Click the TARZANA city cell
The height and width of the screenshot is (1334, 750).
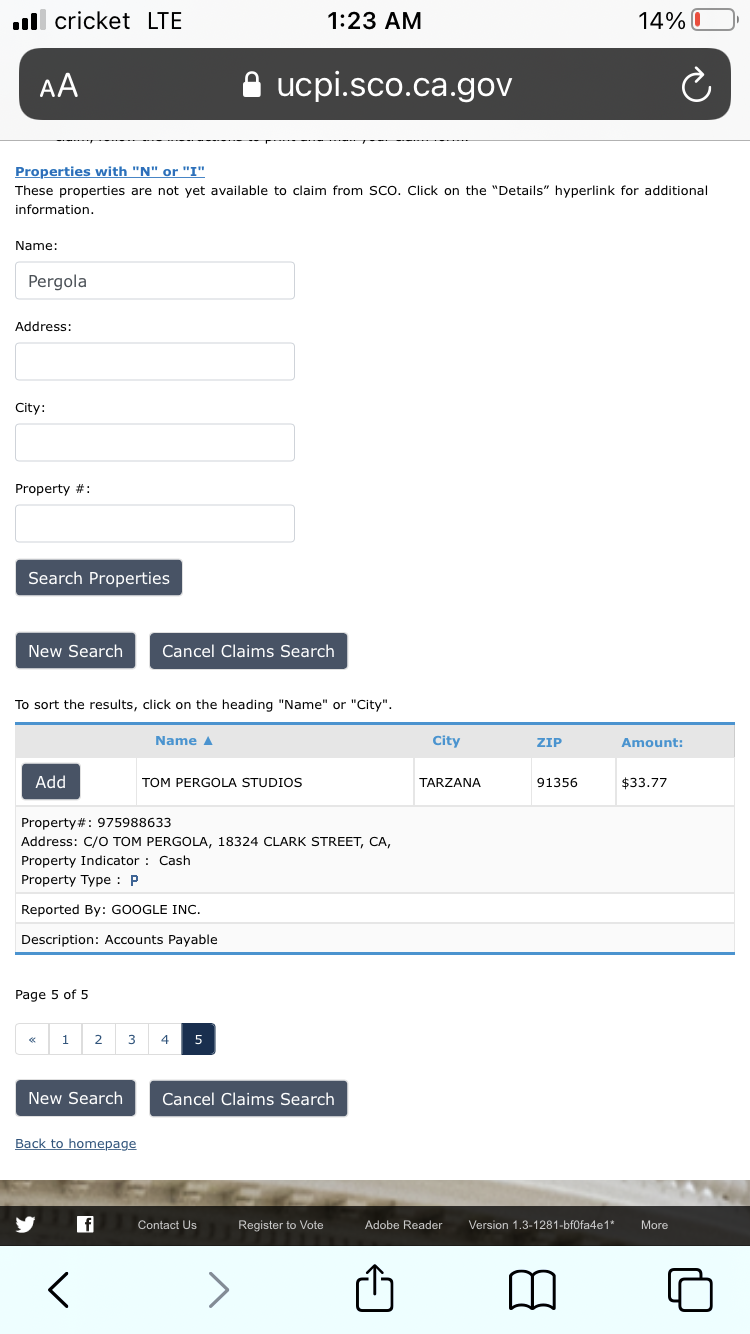pyautogui.click(x=472, y=782)
